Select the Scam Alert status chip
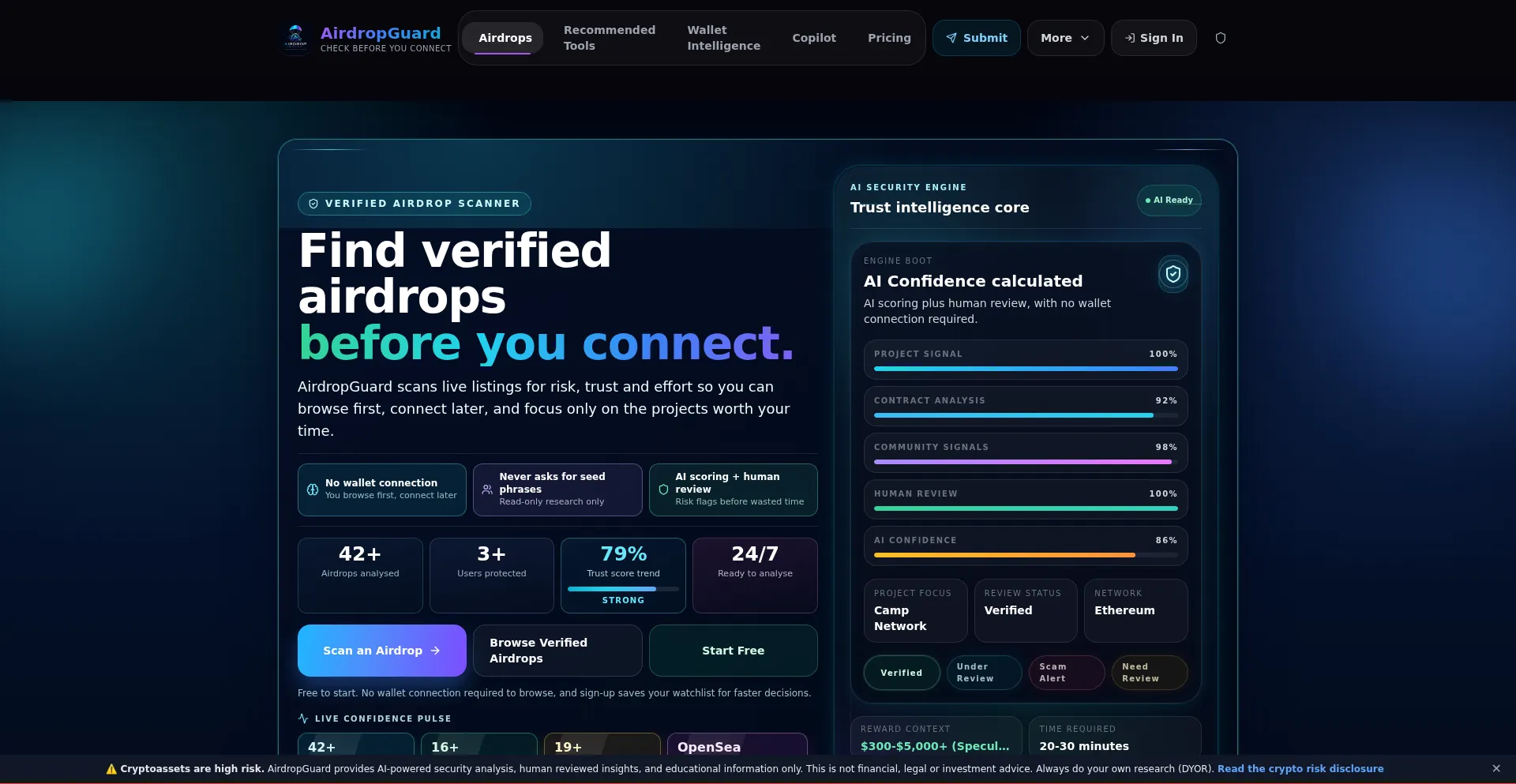 (1067, 673)
